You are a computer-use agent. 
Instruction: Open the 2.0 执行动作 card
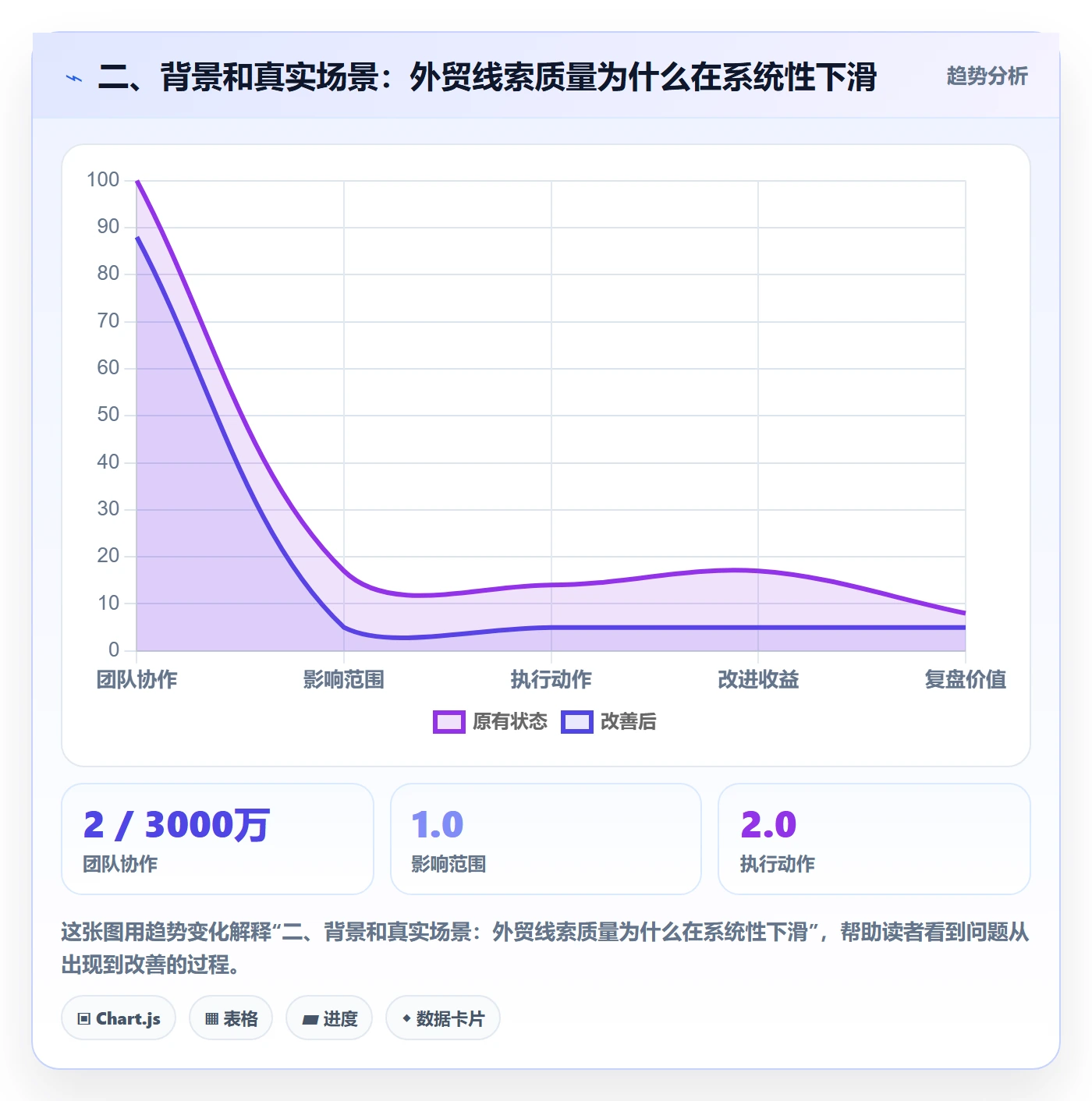(x=874, y=839)
